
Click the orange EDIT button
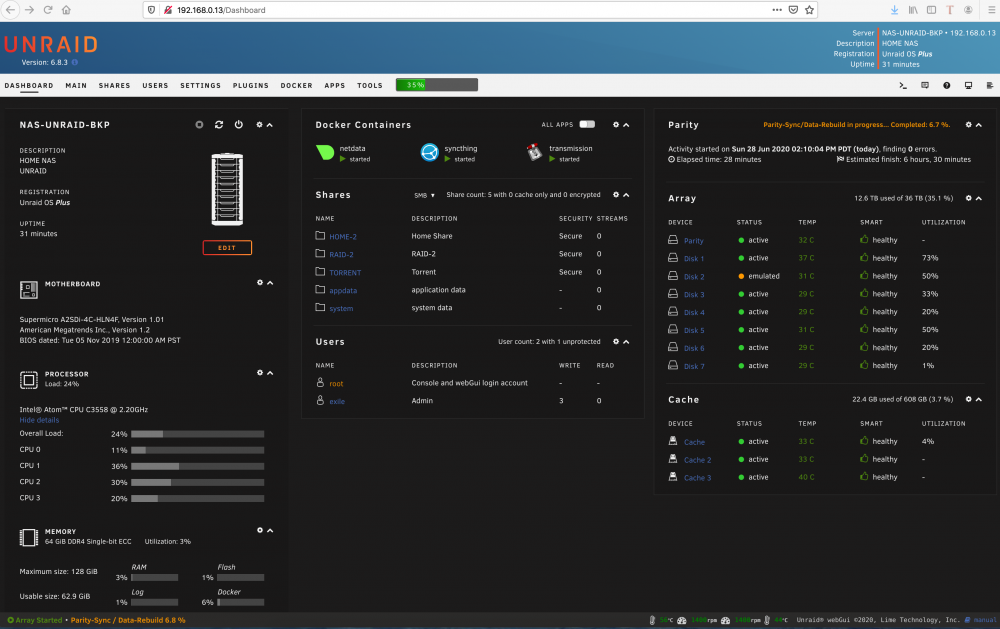[227, 248]
